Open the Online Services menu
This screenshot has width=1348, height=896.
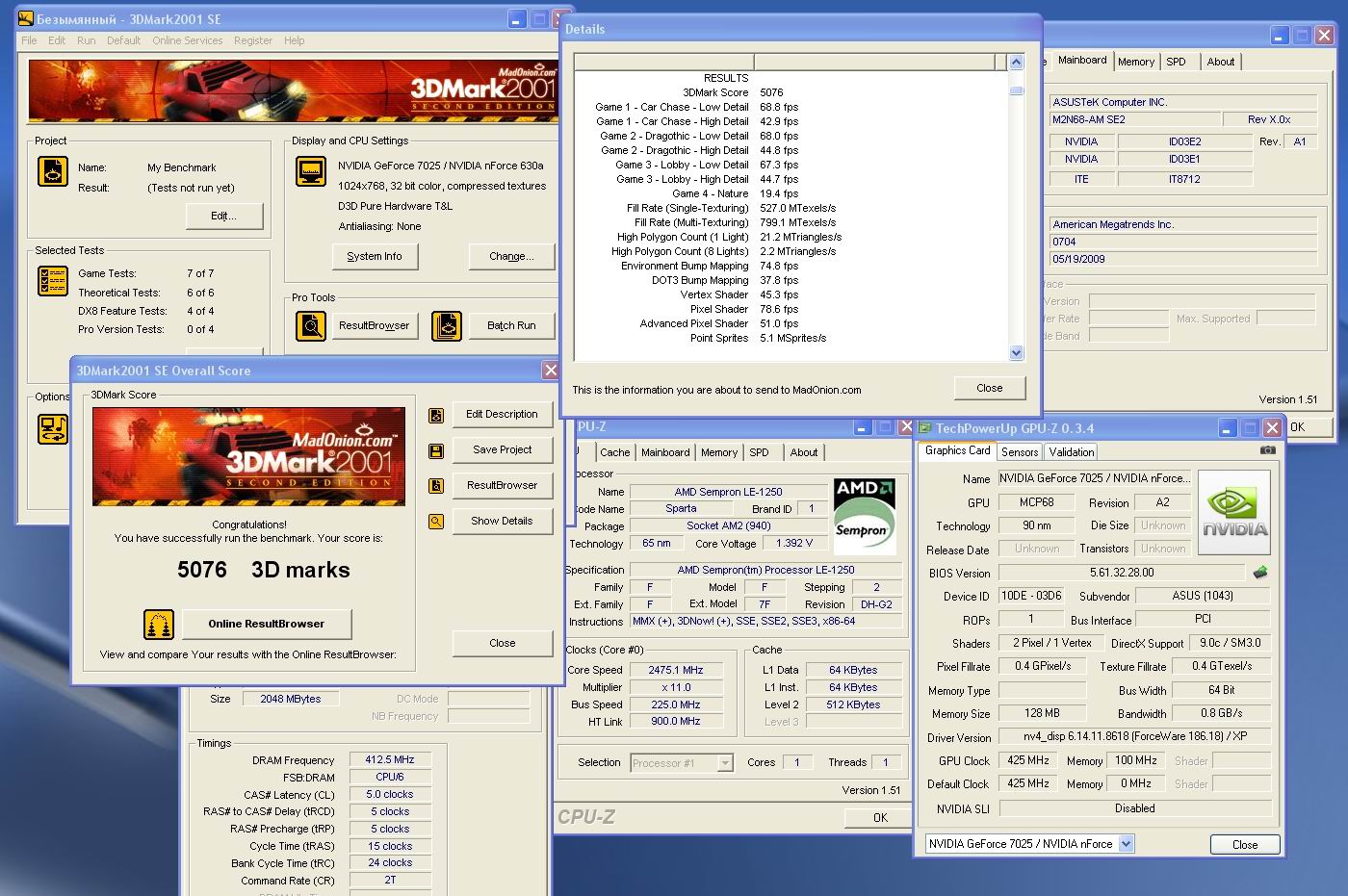[x=187, y=40]
